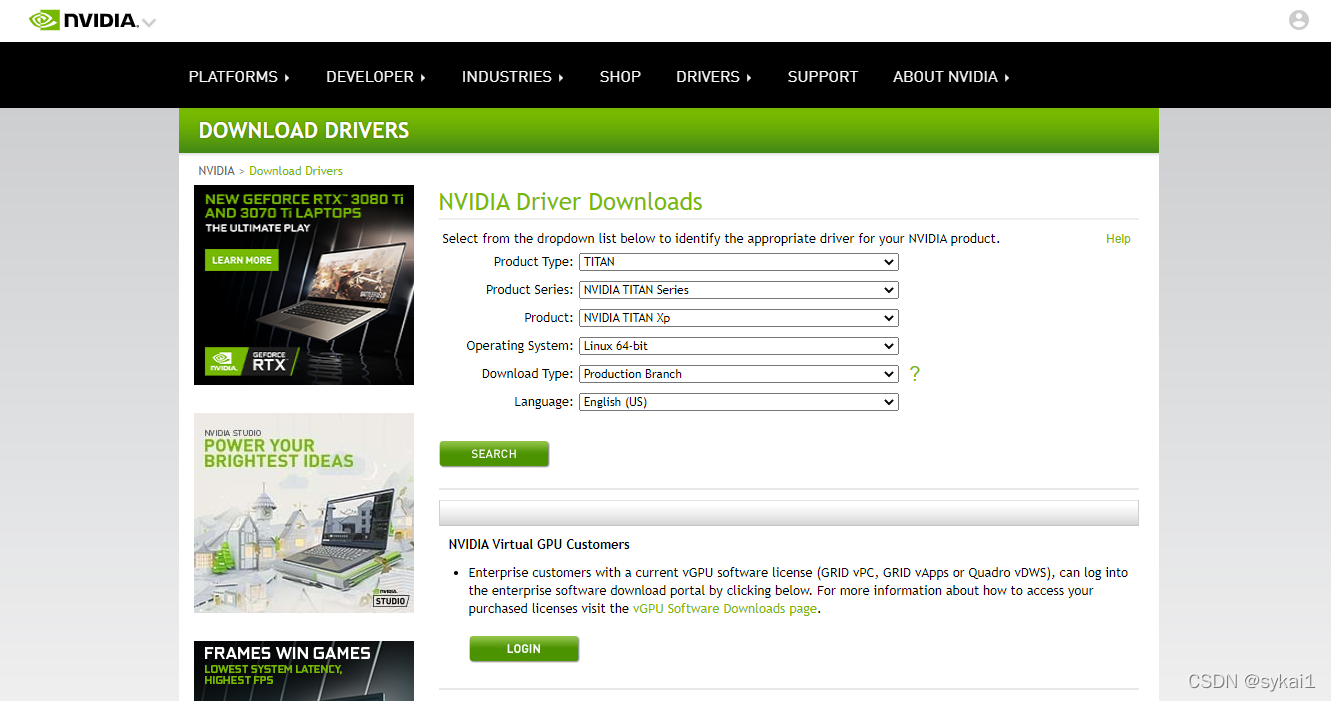Click the NVIDIA logo in header
Screen dimensions: 1331x701
click(83, 20)
